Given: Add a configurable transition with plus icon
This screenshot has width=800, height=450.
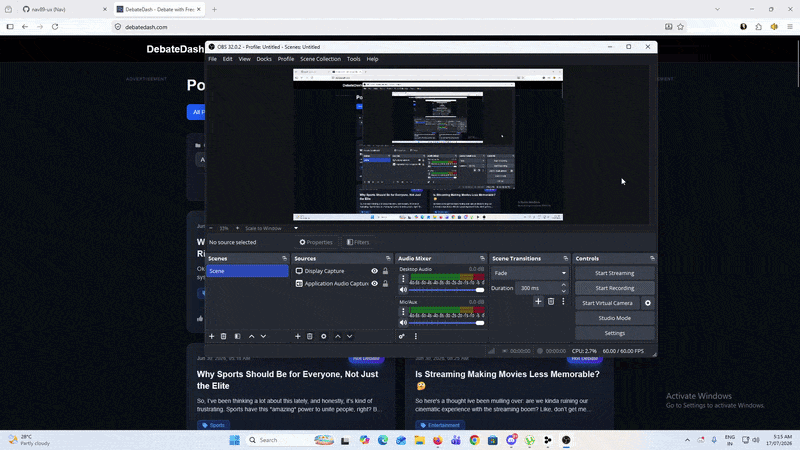Looking at the screenshot, I should (538, 302).
